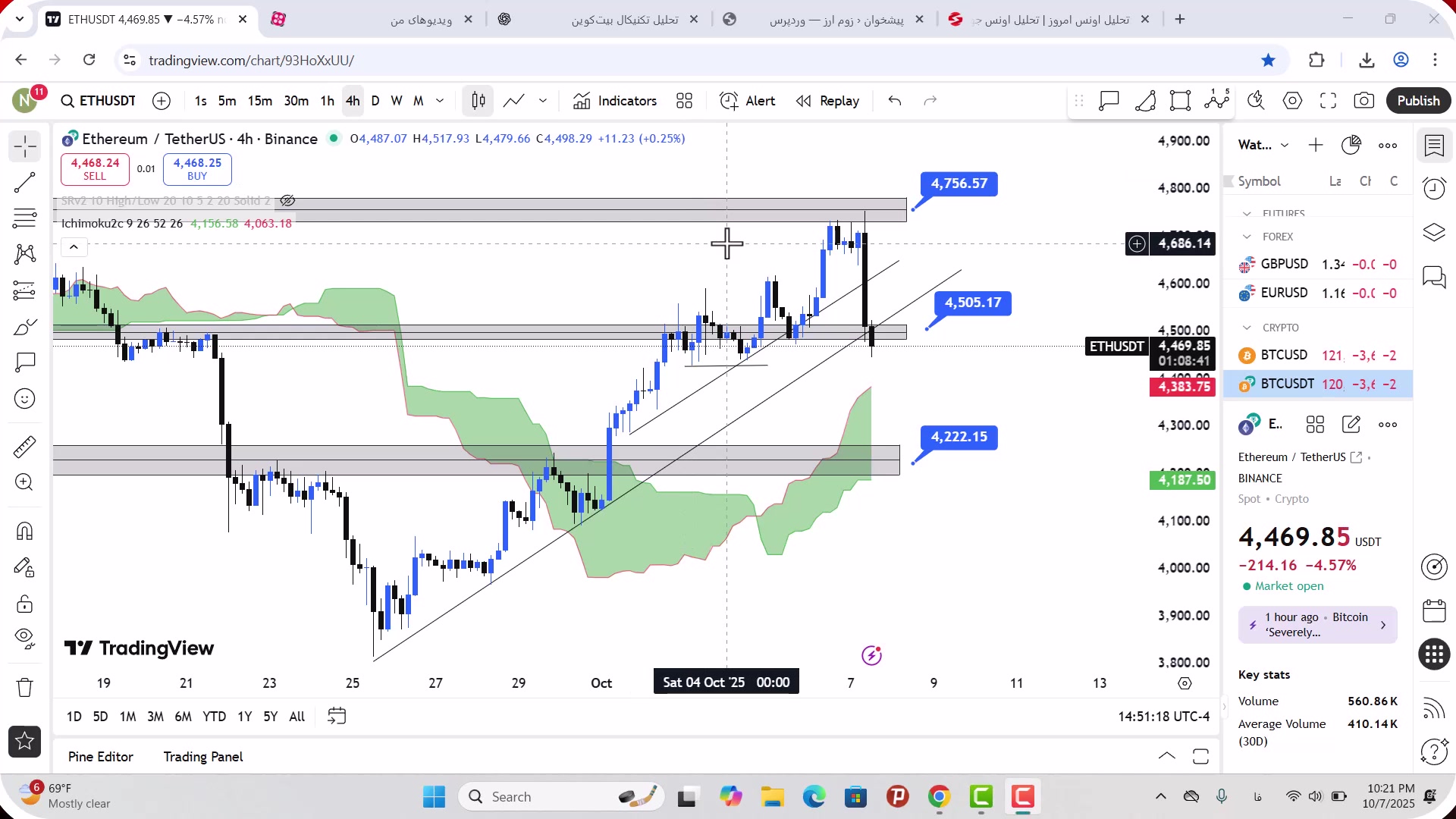Undo the last chart action
Image resolution: width=1456 pixels, height=819 pixels.
pos(895,101)
